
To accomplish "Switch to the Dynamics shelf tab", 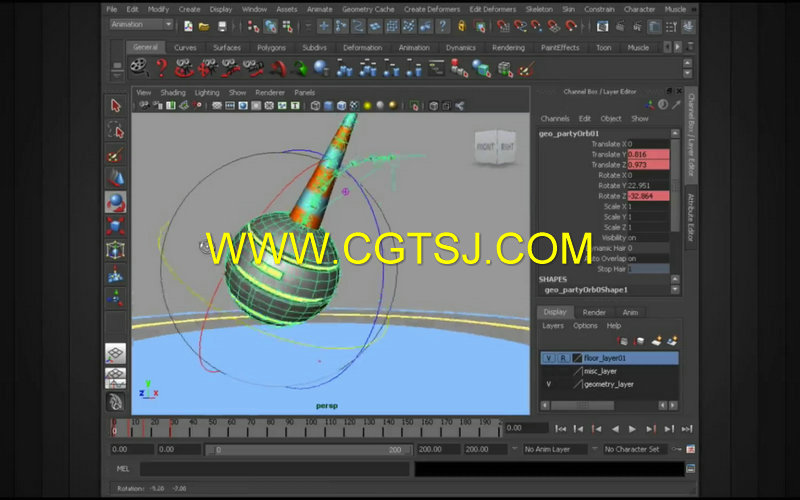I will point(460,47).
